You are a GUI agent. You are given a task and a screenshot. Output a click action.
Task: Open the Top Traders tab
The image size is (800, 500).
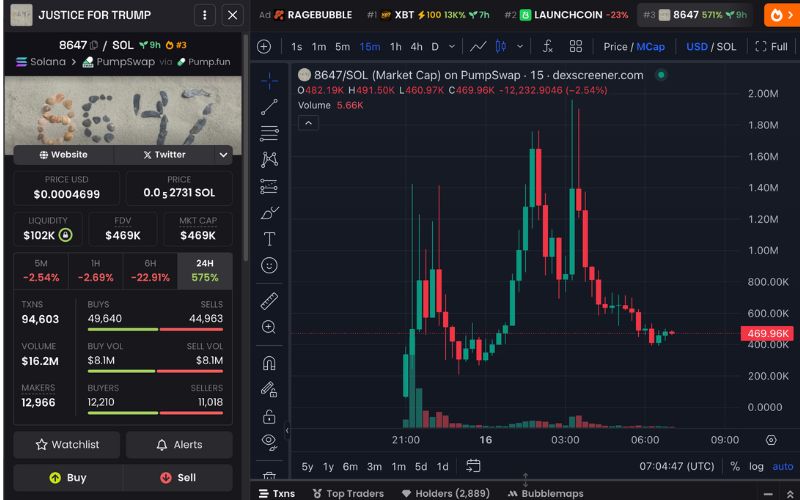pos(348,493)
